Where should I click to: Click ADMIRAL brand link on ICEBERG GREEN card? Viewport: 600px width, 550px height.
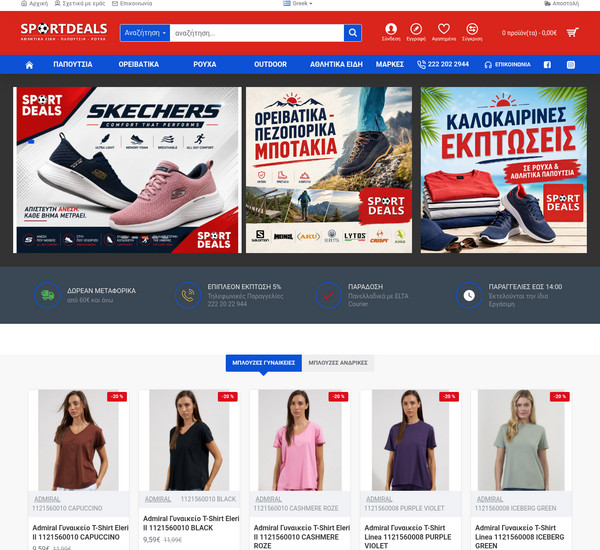pyautogui.click(x=490, y=499)
